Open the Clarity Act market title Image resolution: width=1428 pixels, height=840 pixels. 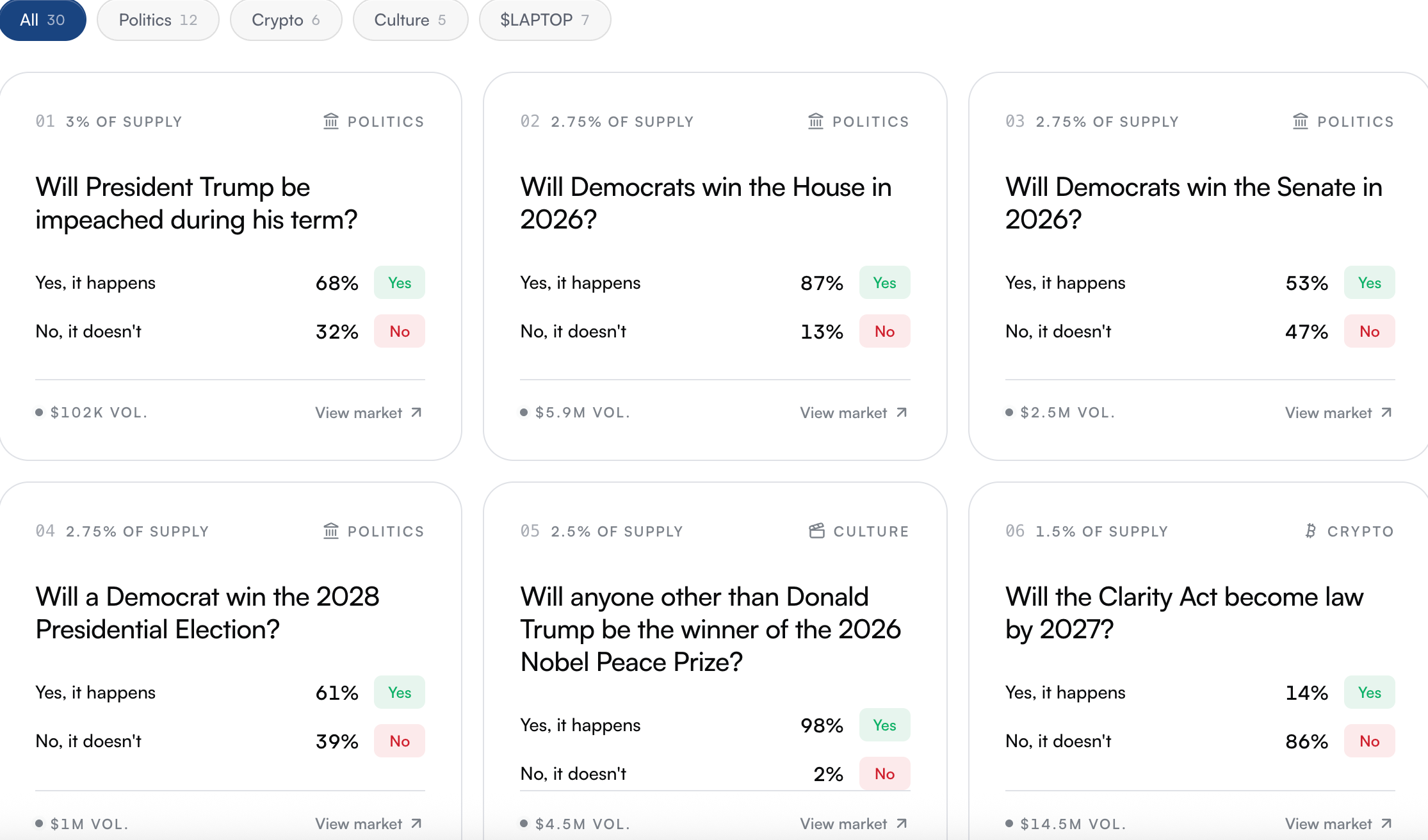click(1184, 613)
